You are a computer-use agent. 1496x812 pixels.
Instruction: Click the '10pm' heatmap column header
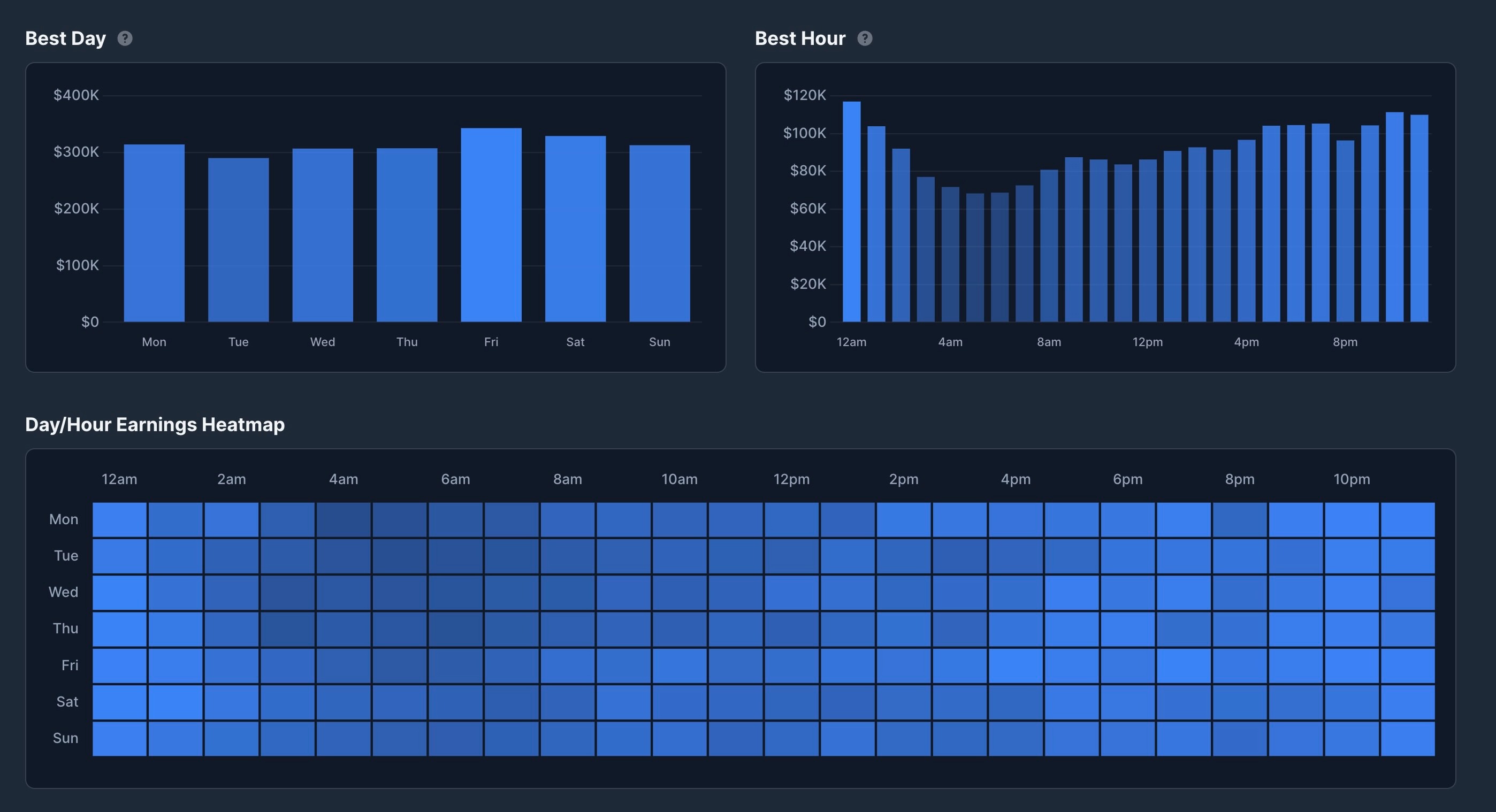click(x=1352, y=479)
